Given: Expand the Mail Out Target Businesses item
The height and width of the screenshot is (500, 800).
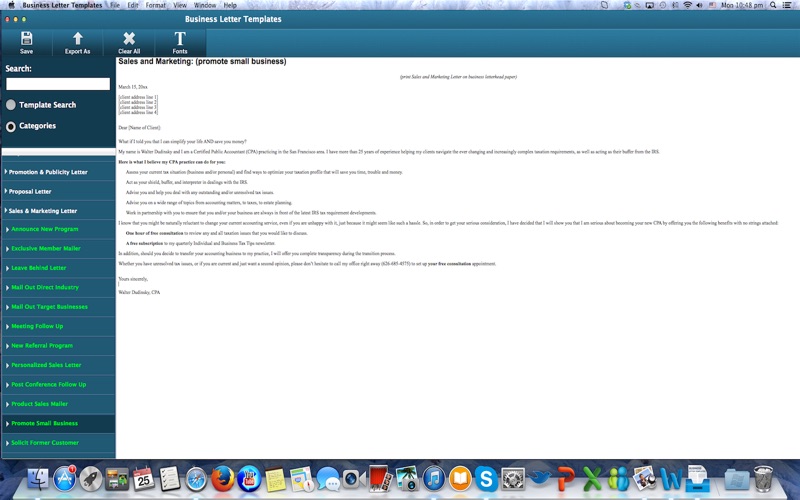Looking at the screenshot, I should tap(58, 307).
